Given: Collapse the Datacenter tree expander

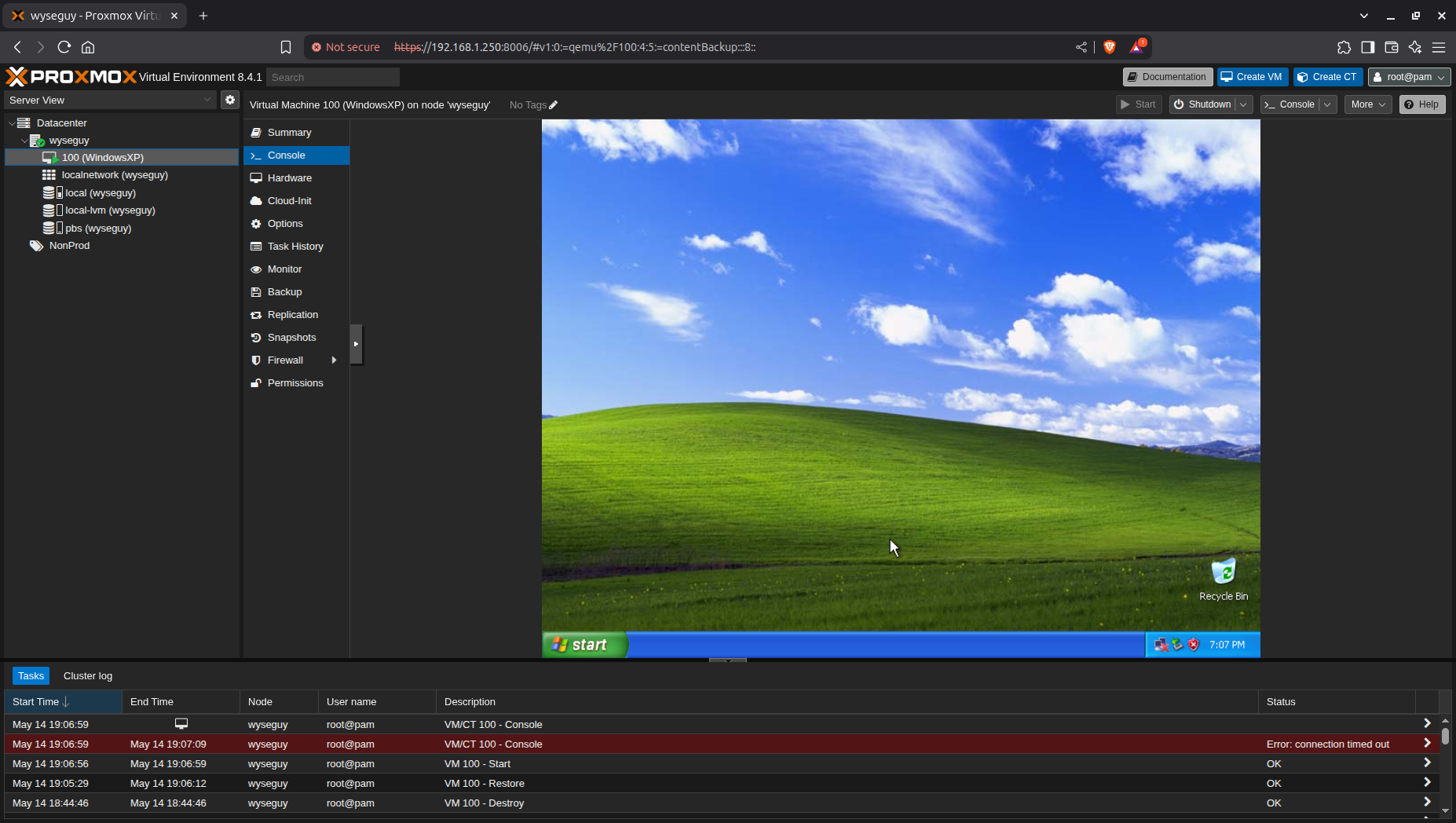Looking at the screenshot, I should click(11, 123).
